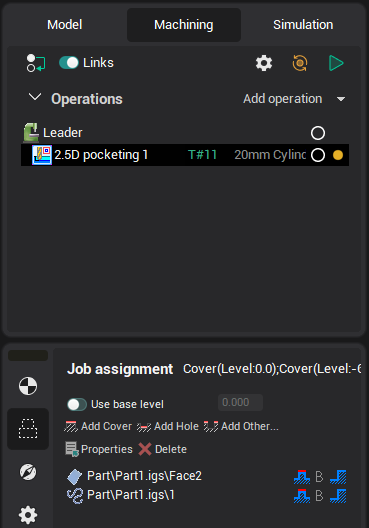Open Properties of job assignment item
The height and width of the screenshot is (528, 369).
click(x=99, y=449)
